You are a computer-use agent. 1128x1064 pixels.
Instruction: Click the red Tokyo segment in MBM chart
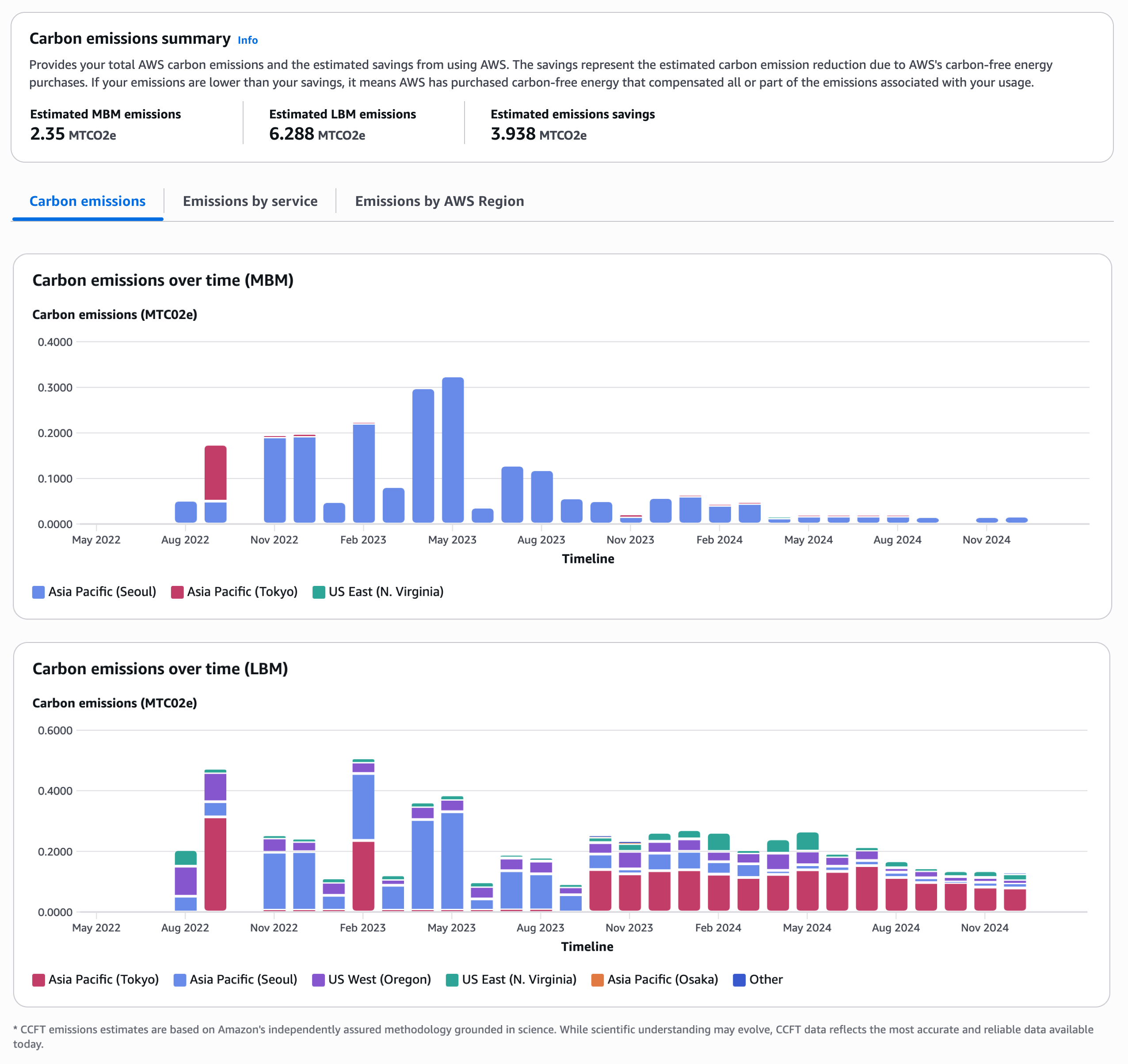click(216, 472)
